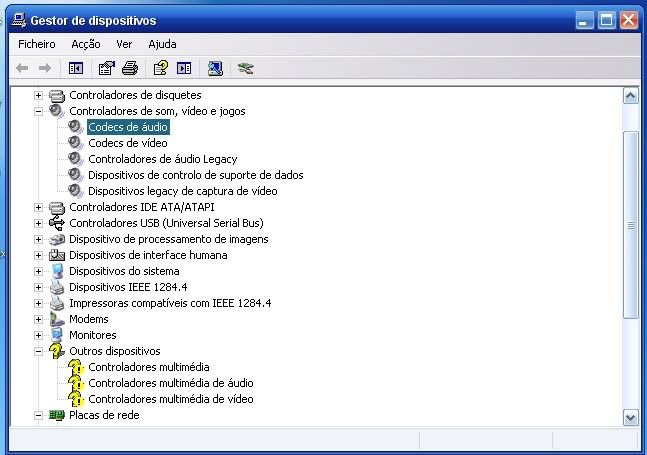Screen dimensions: 647x455
Task: Click the vertical scrollbar thumb
Action: coord(630,225)
